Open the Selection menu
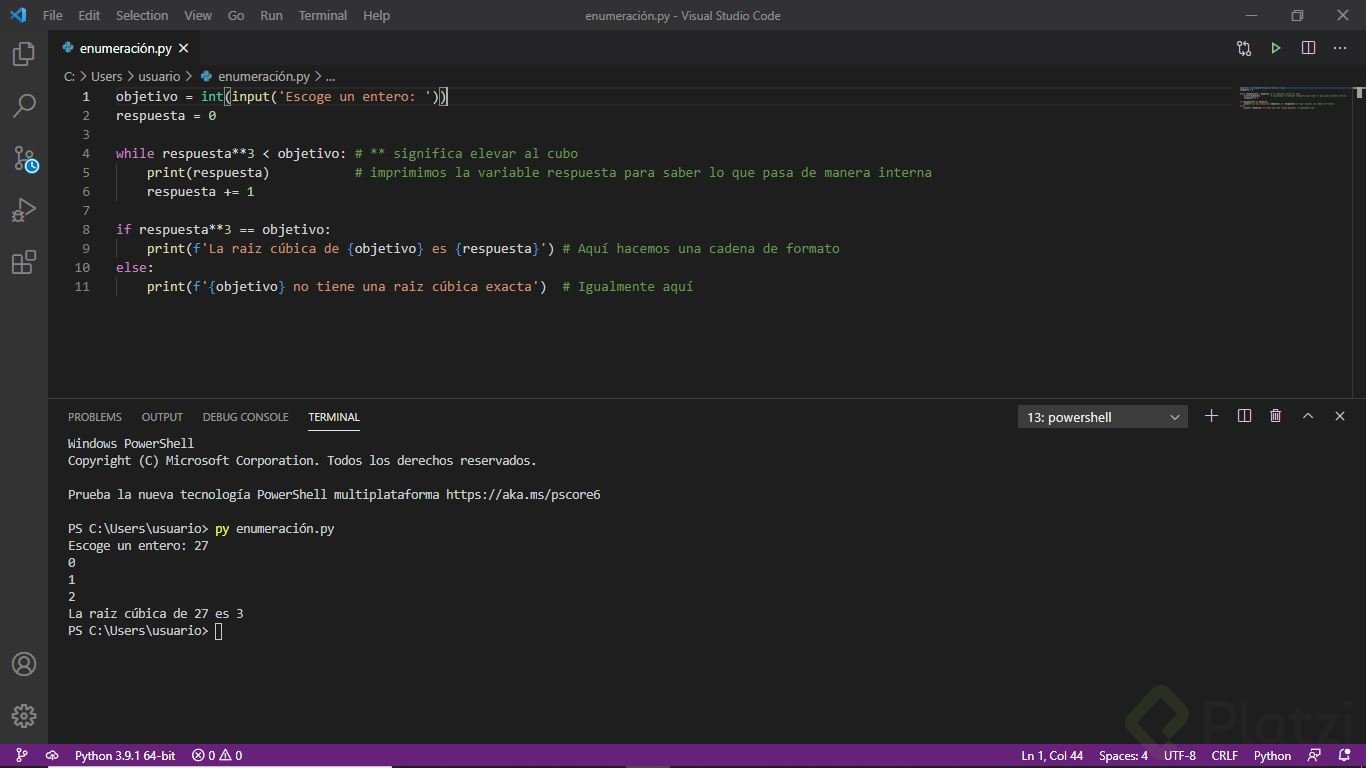This screenshot has height=768, width=1366. (x=142, y=15)
